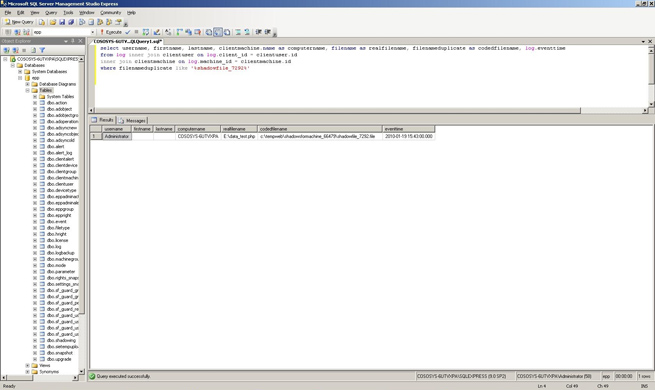Expand the Database Diagrams node

[27, 84]
